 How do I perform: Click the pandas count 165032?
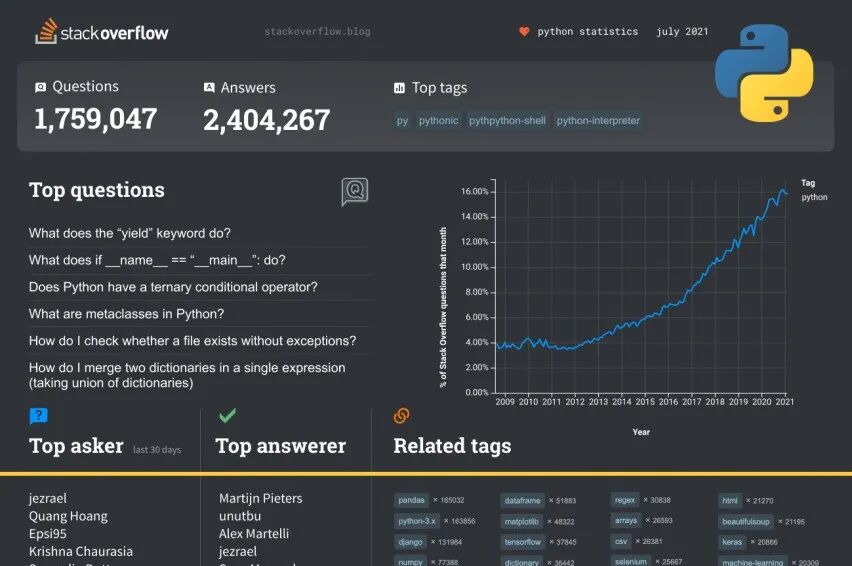[x=452, y=500]
